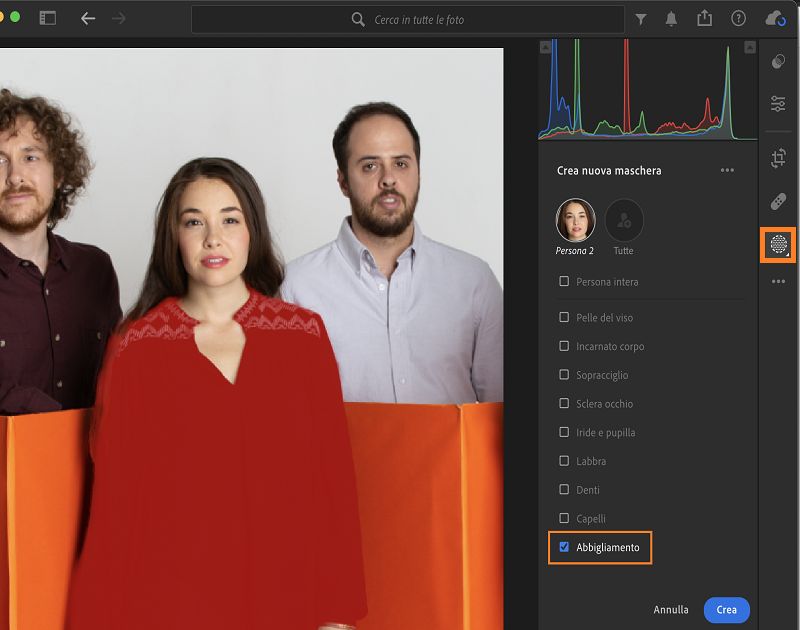Uncheck 'Abbigliamento' checkbox
Image resolution: width=800 pixels, height=630 pixels.
tap(564, 547)
